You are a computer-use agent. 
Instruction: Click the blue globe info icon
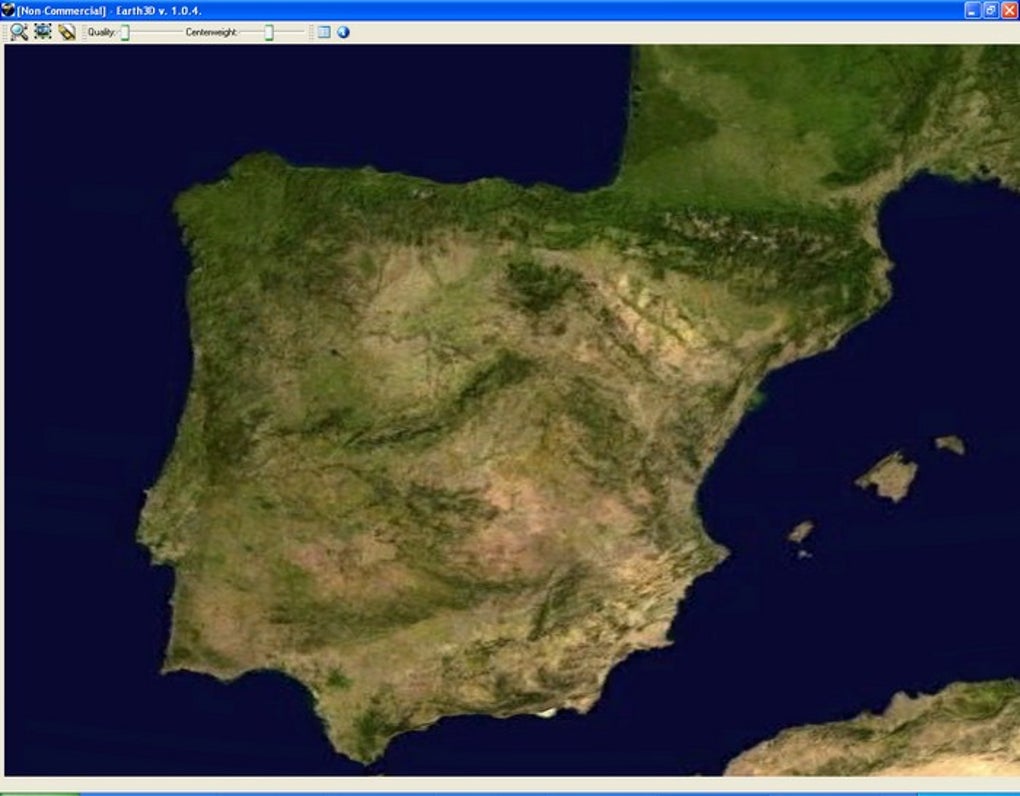[343, 32]
